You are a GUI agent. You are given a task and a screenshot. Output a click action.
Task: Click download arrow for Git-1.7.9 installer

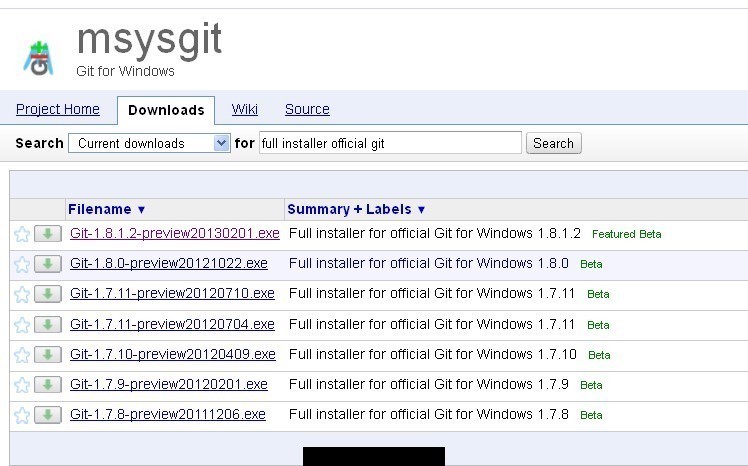[x=48, y=385]
